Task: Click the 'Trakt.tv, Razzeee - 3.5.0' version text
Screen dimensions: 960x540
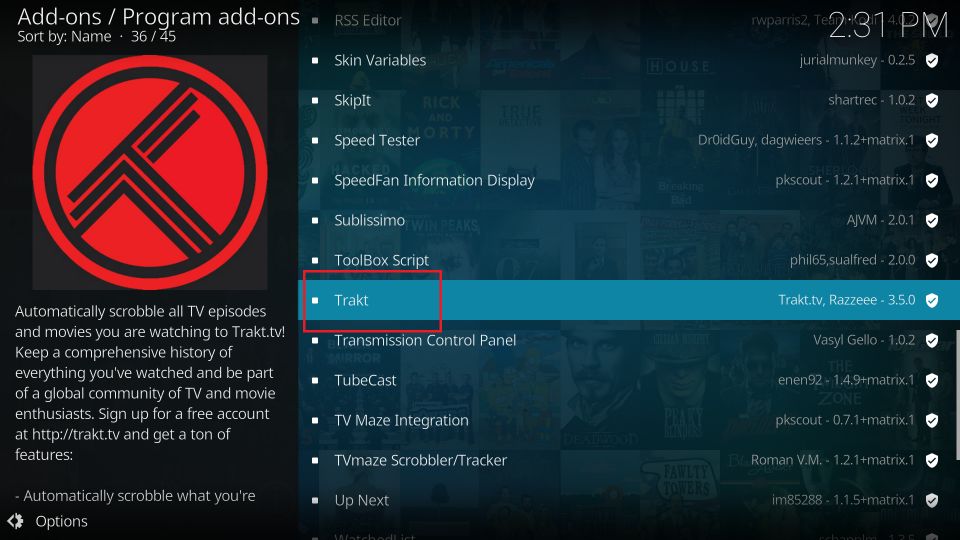Action: (847, 300)
